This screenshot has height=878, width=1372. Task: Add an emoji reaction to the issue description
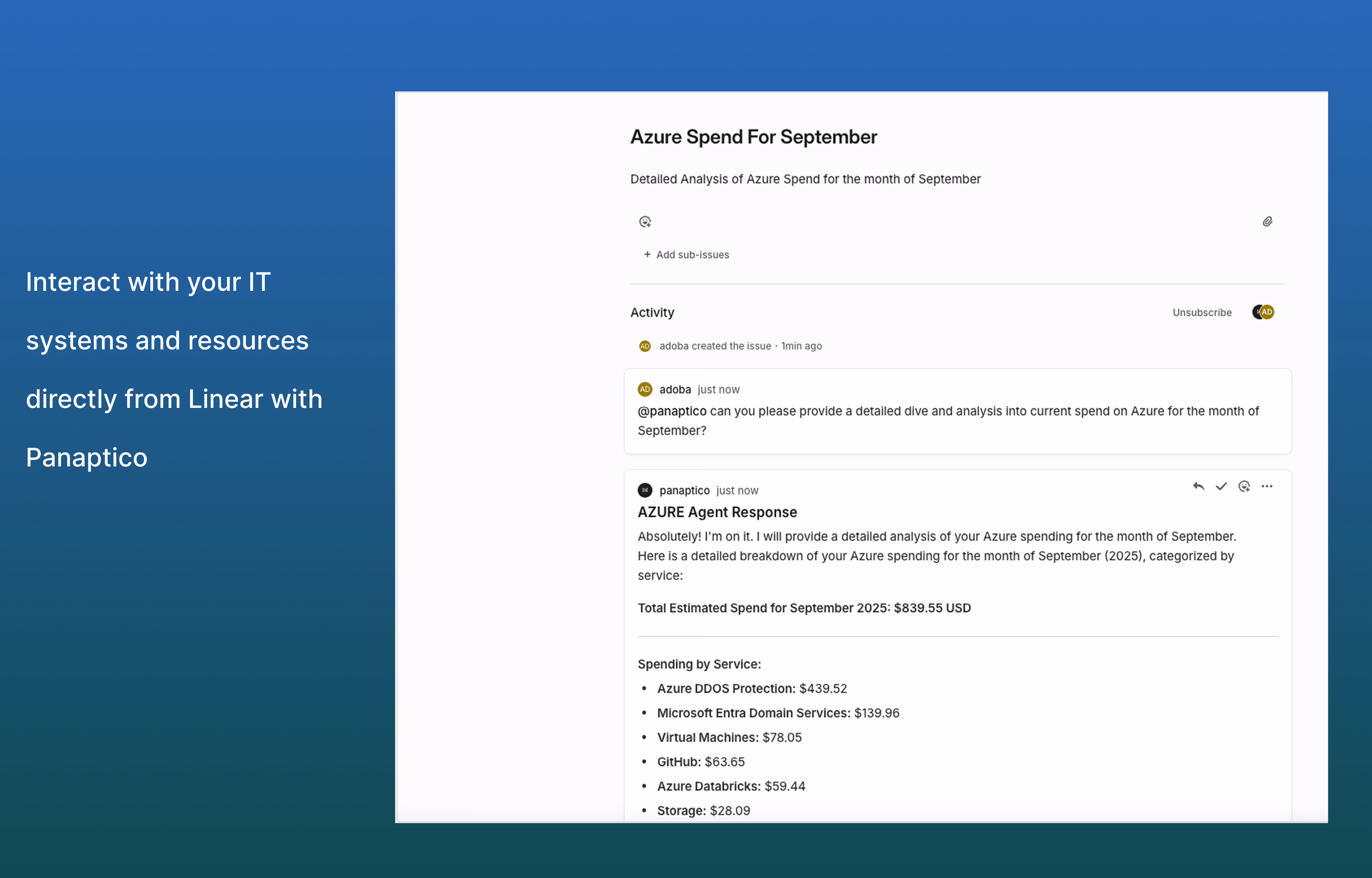click(645, 222)
